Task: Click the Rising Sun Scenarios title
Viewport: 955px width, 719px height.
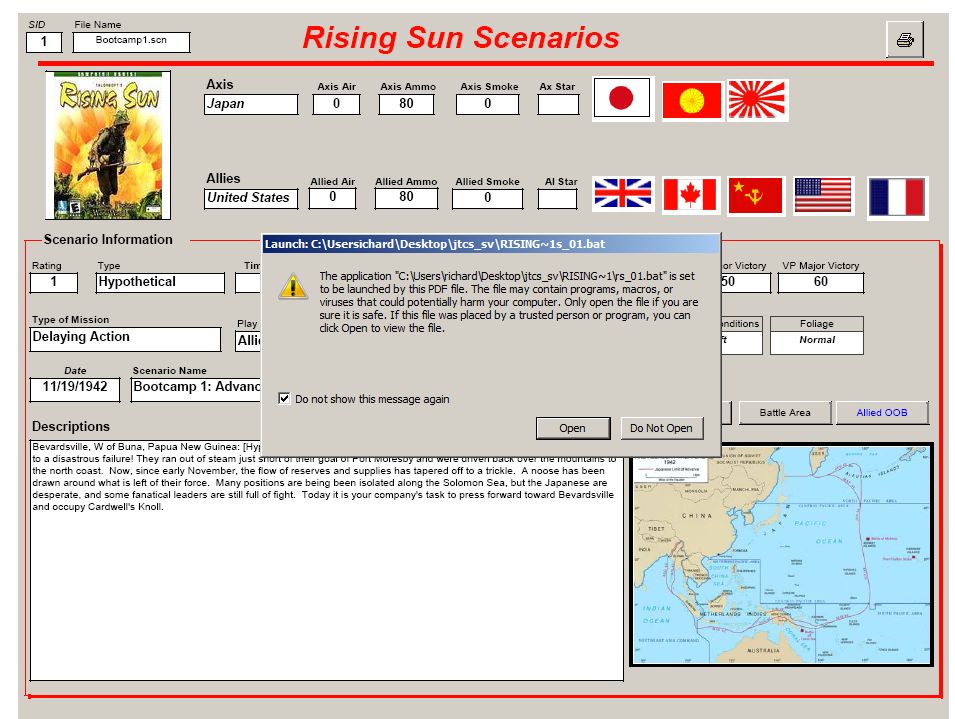Action: point(461,38)
